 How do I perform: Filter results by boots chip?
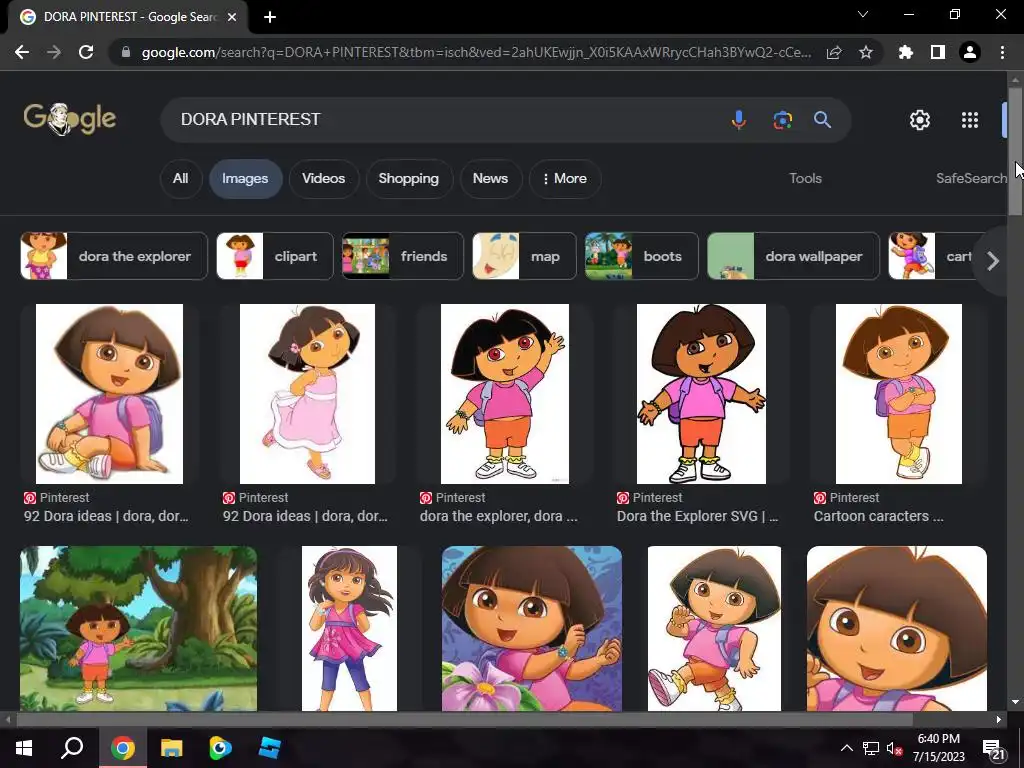click(x=641, y=256)
